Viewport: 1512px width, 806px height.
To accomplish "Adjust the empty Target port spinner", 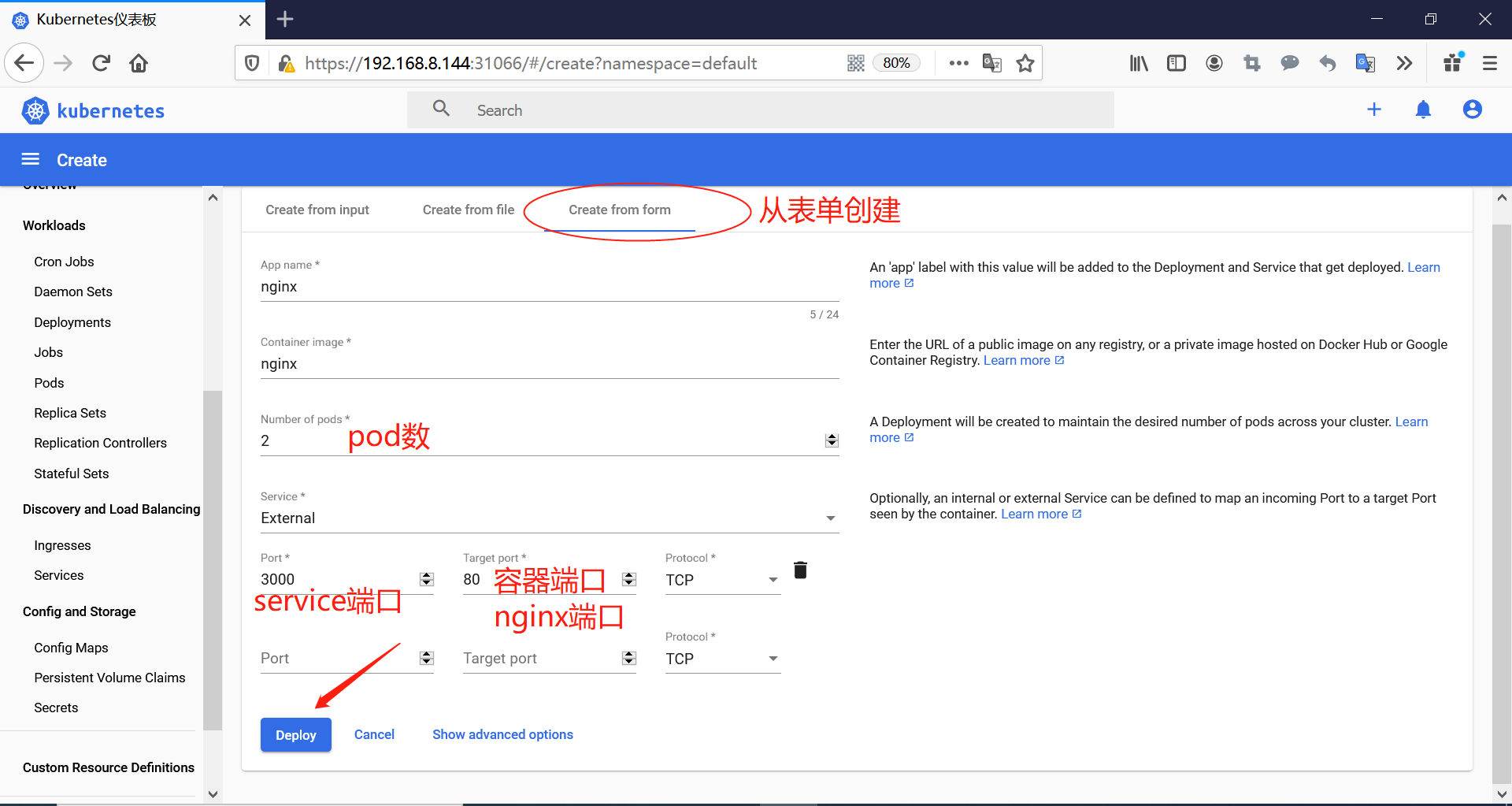I will 629,658.
